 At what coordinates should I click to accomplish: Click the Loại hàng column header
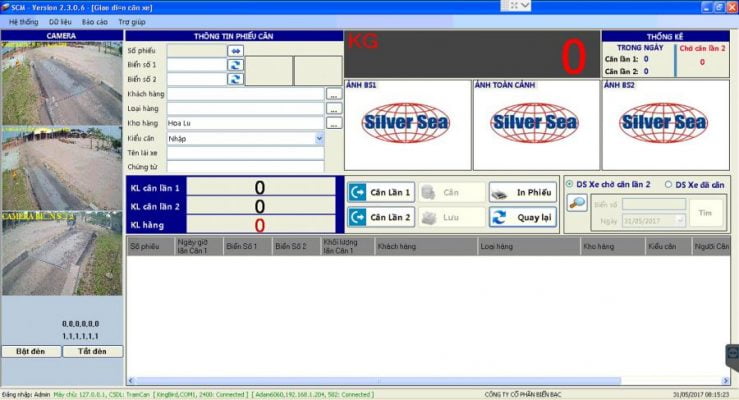529,246
